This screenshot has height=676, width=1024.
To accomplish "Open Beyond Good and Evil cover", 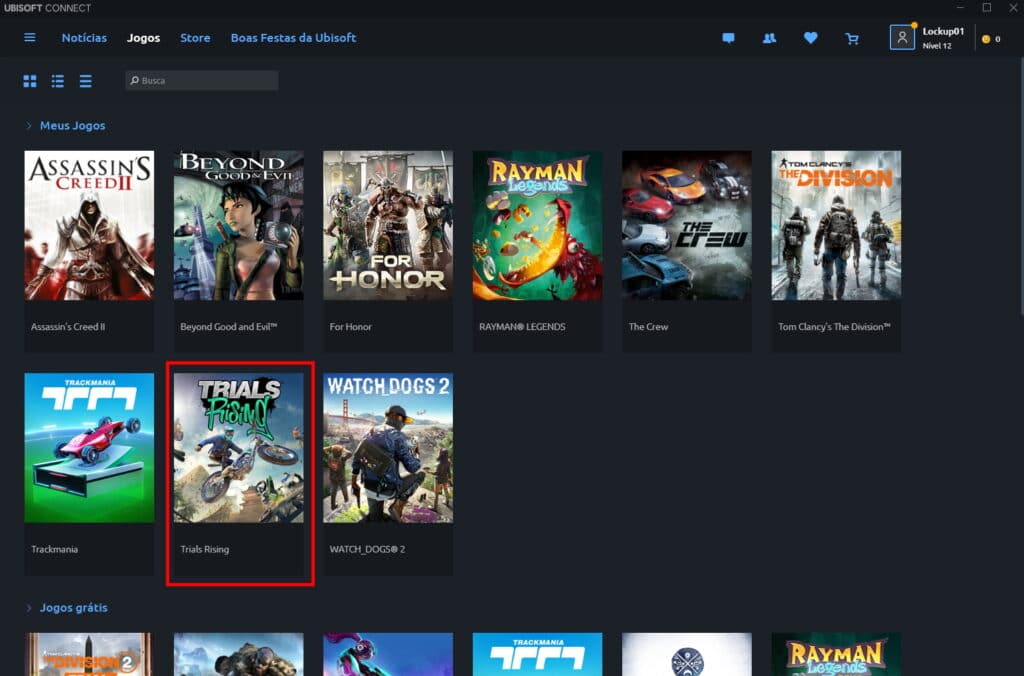I will pos(238,225).
